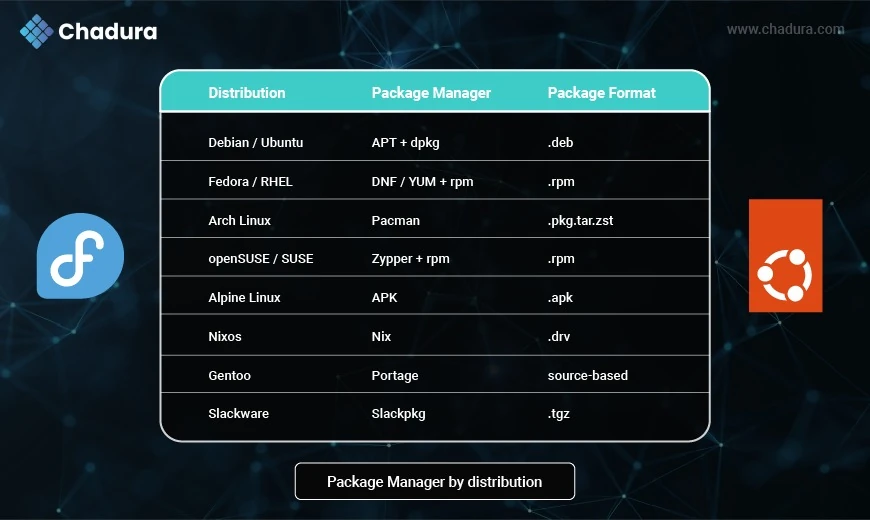The height and width of the screenshot is (520, 870).
Task: Click the Pacman package manager cell
Action: click(396, 220)
